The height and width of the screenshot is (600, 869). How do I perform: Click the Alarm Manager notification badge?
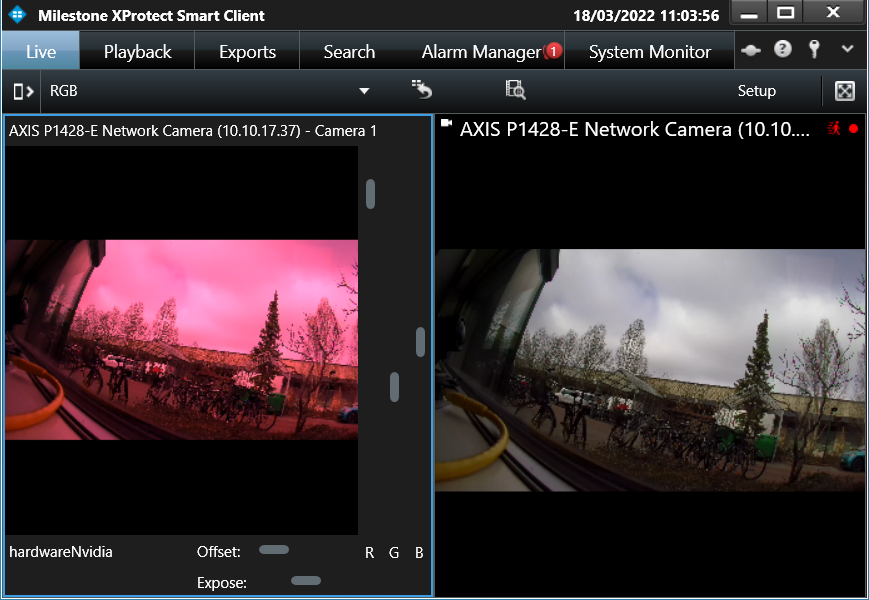coord(553,51)
